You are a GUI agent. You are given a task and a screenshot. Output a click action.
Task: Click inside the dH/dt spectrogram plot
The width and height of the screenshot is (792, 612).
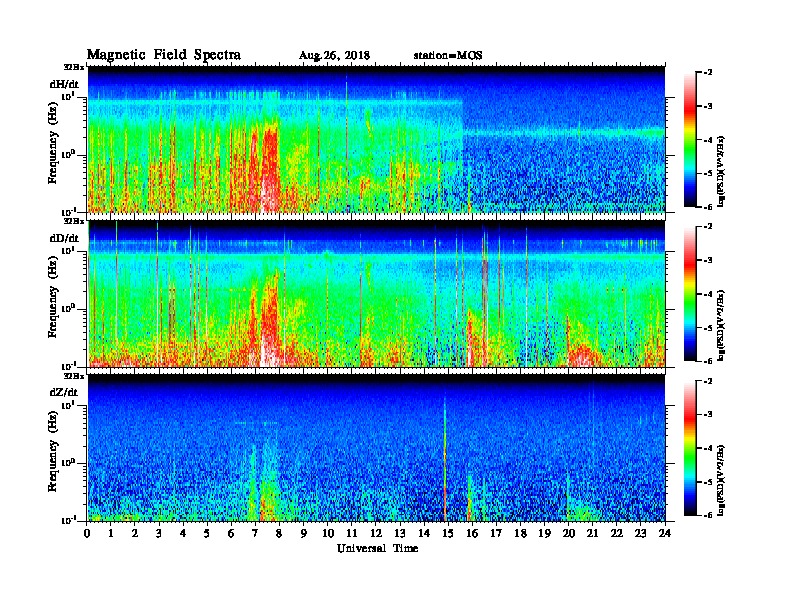coord(376,139)
